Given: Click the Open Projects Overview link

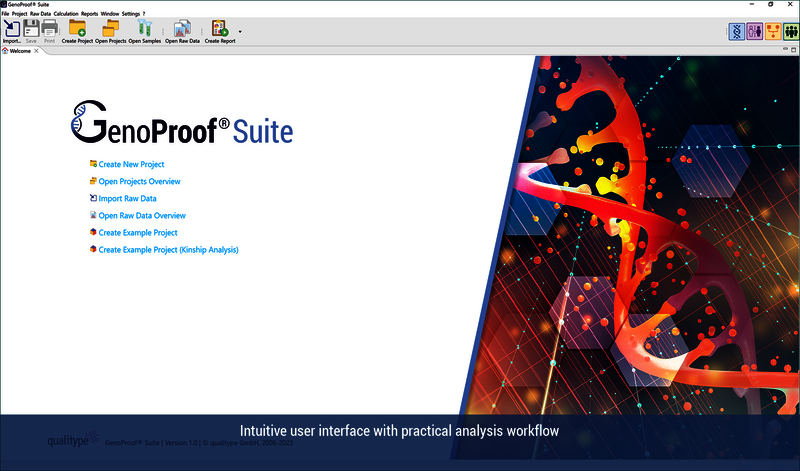Looking at the screenshot, I should [x=139, y=182].
